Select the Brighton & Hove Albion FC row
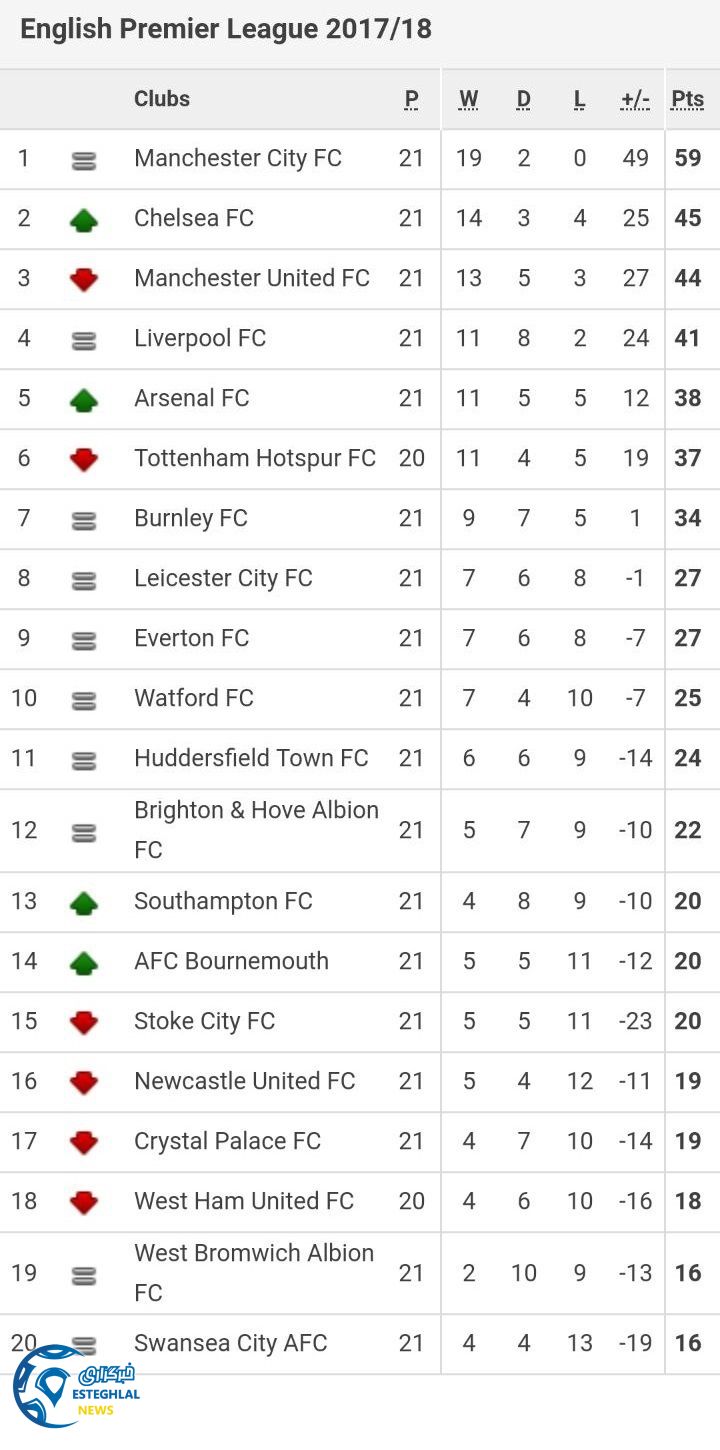720x1450 pixels. [x=256, y=830]
